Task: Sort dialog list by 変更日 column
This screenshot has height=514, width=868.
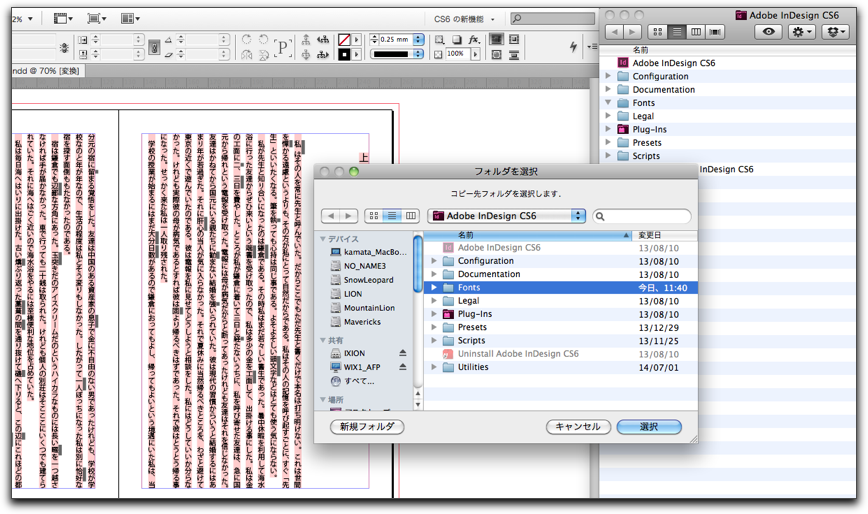Action: click(665, 235)
